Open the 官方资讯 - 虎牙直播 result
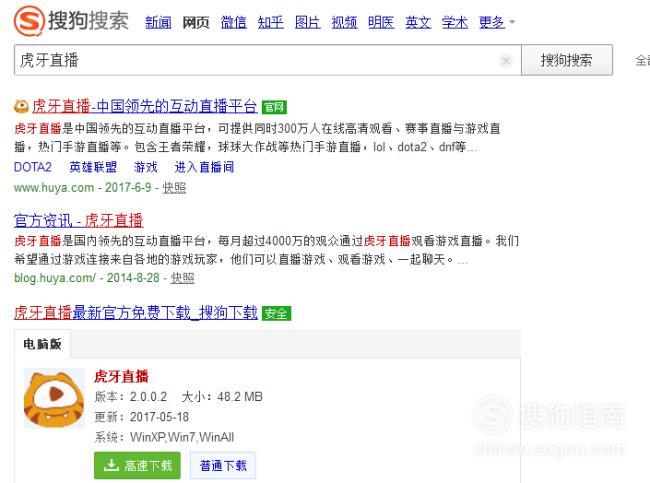650x483 pixels. click(79, 220)
